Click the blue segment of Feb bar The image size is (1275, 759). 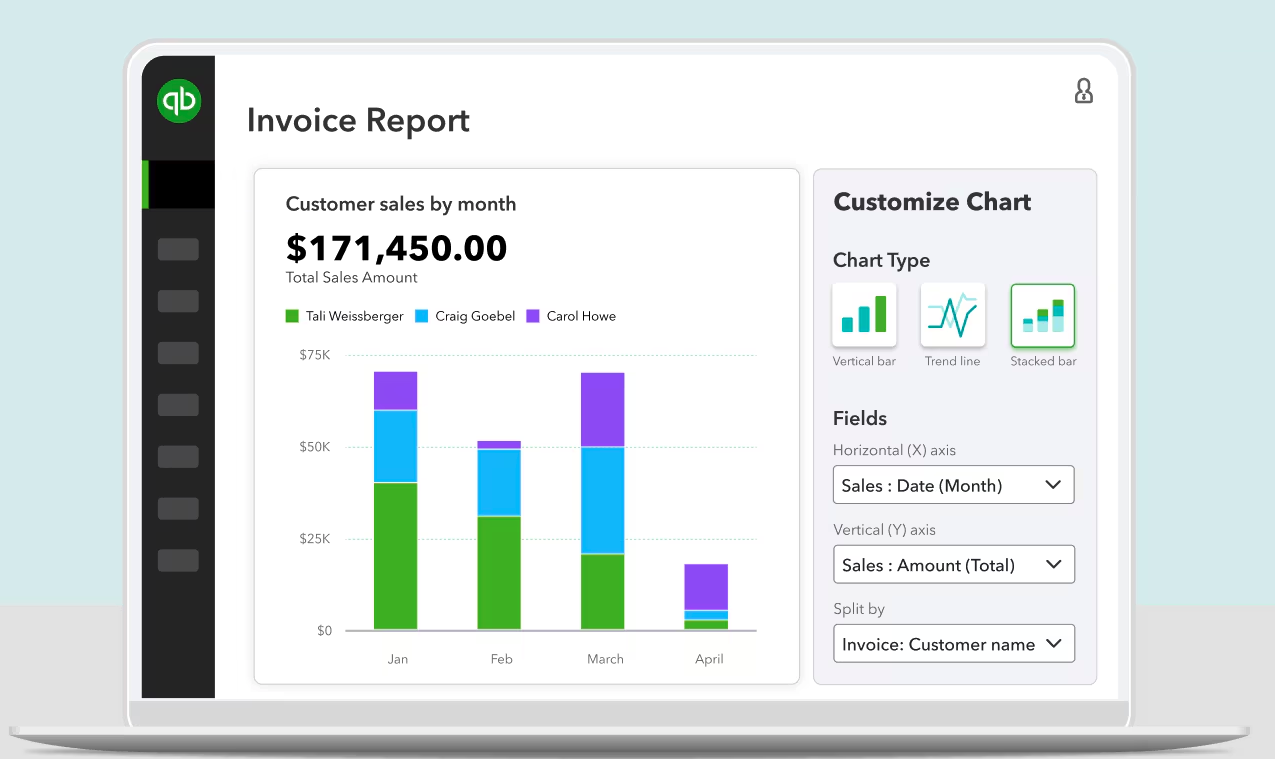[499, 482]
